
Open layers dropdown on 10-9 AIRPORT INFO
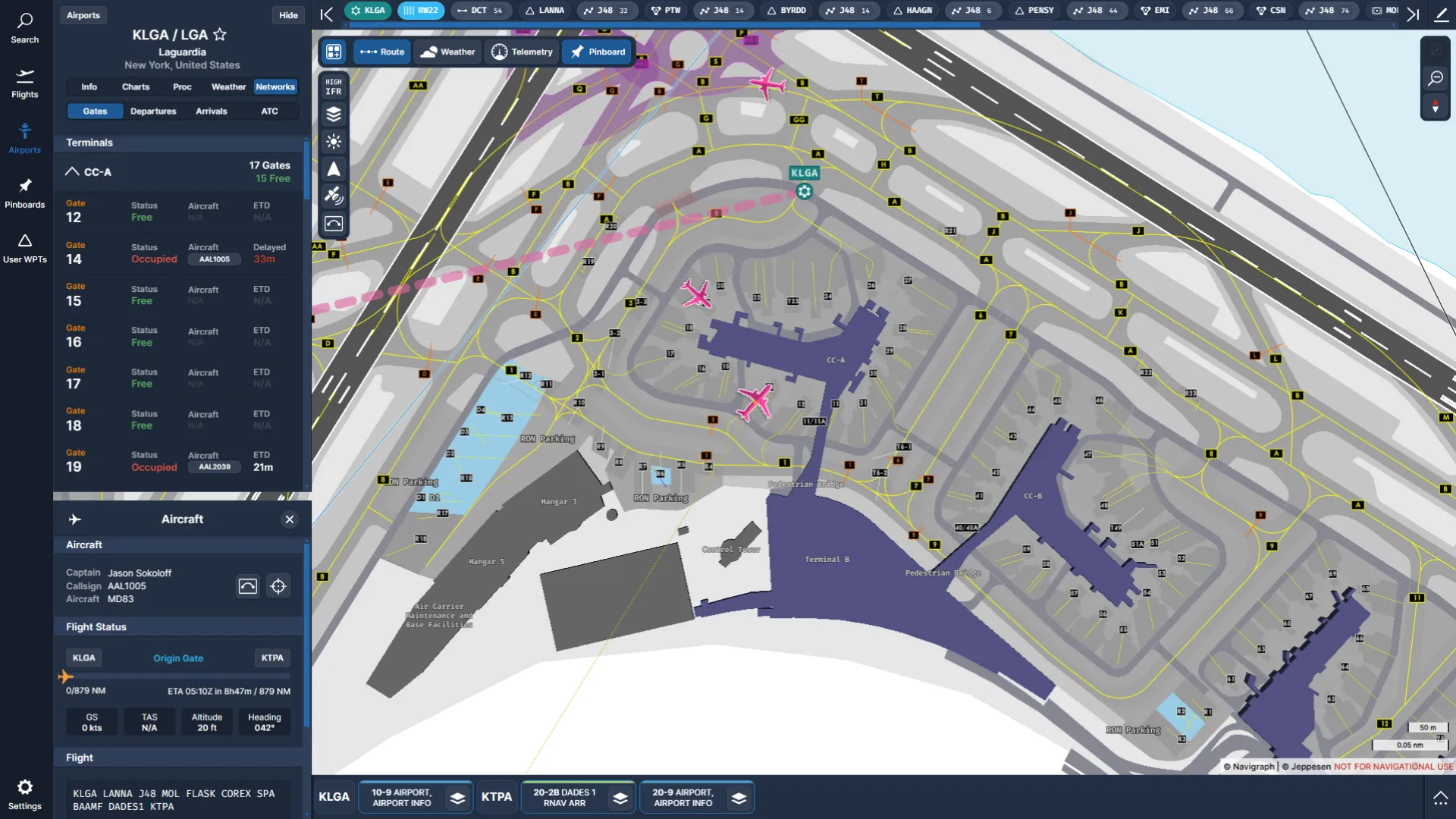(457, 797)
